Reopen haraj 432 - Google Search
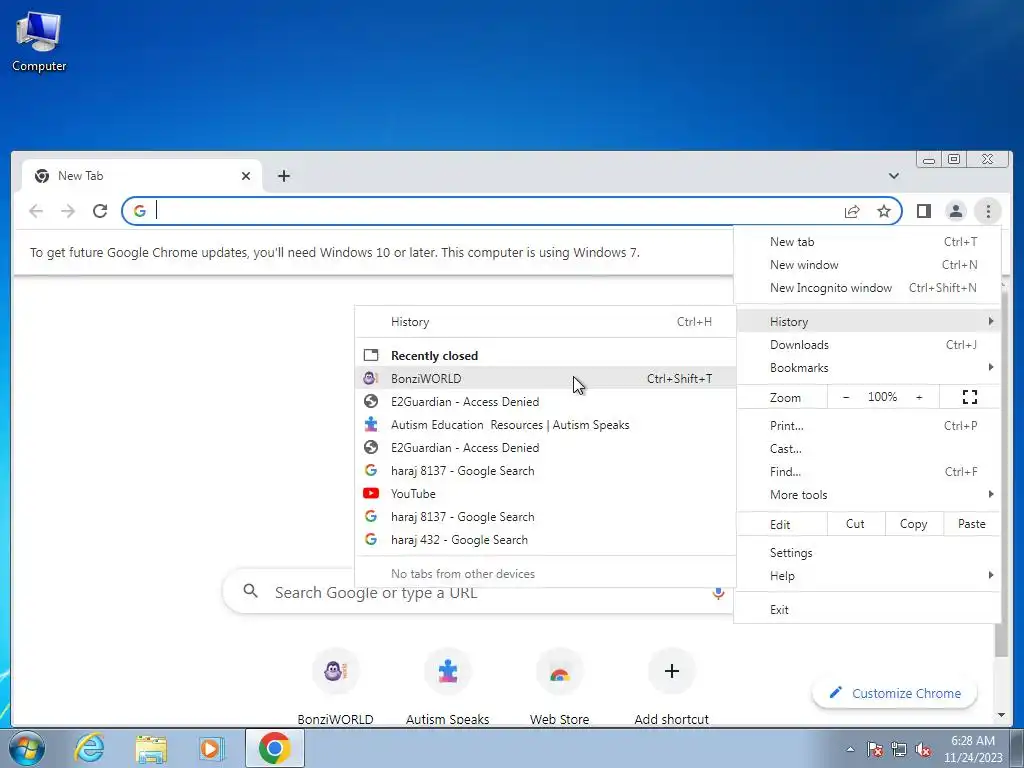The width and height of the screenshot is (1024, 768). pyautogui.click(x=545, y=540)
